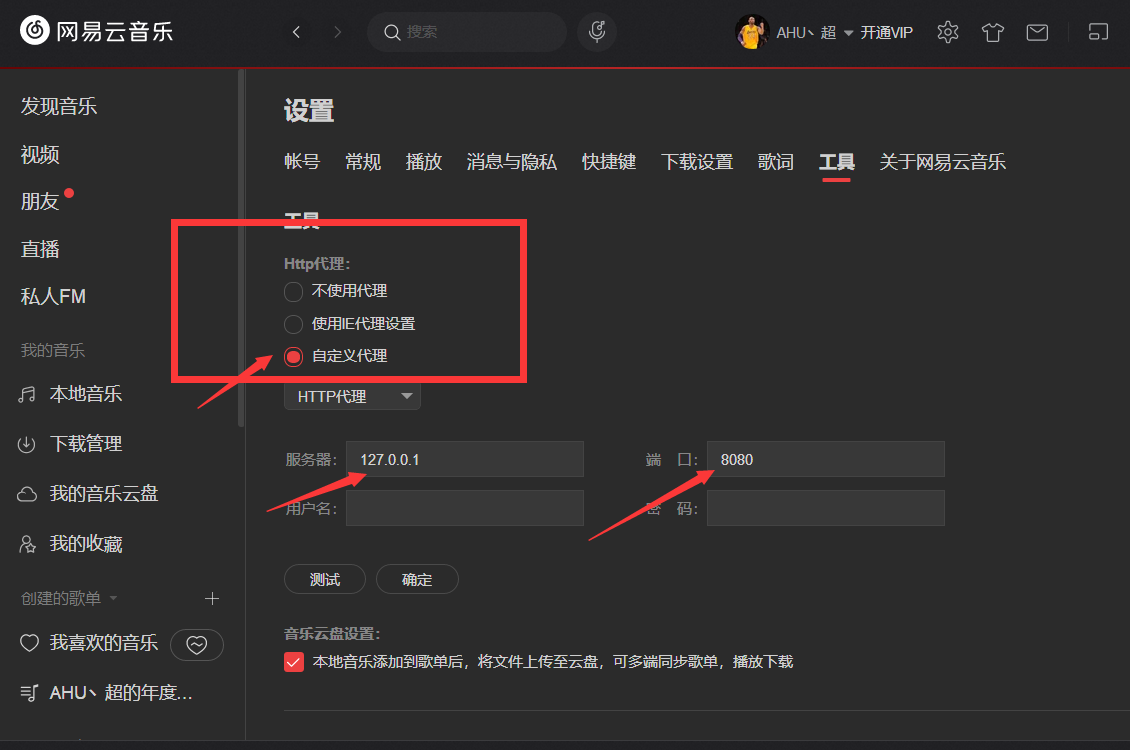Switch to 关于网易云音乐 tab
Screen dimensions: 1130x750
pos(943,161)
